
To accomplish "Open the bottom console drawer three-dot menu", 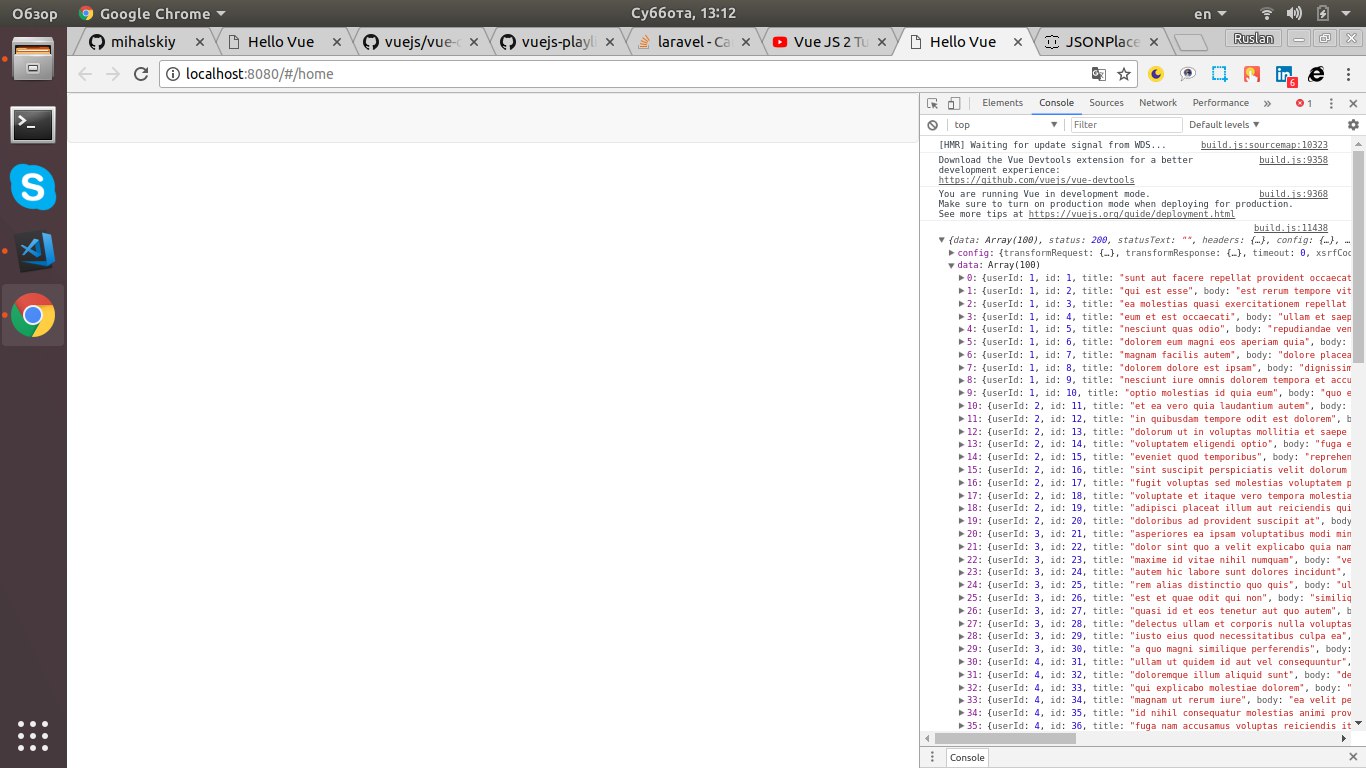I will (932, 757).
